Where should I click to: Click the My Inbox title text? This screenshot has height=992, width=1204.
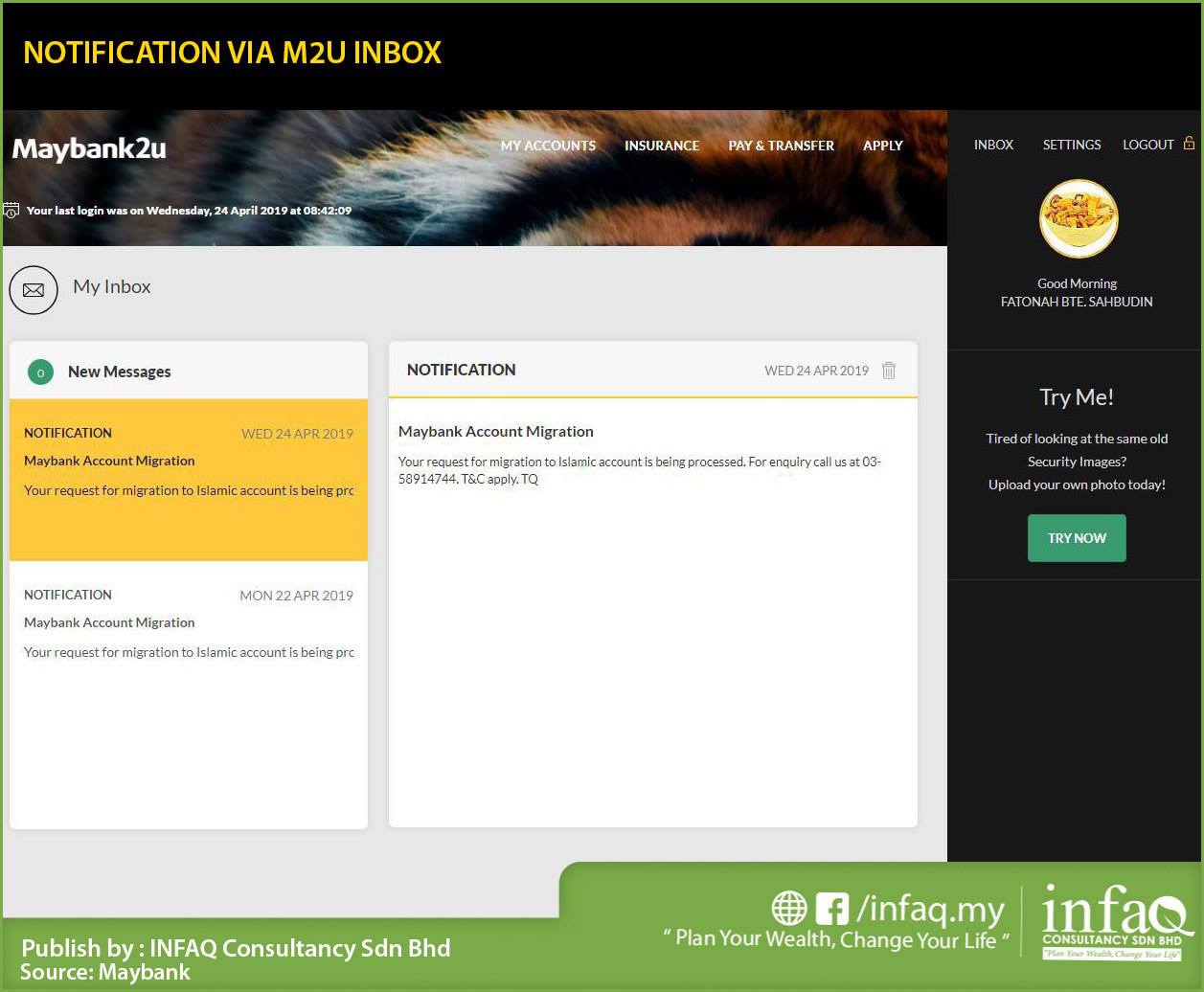pos(112,286)
